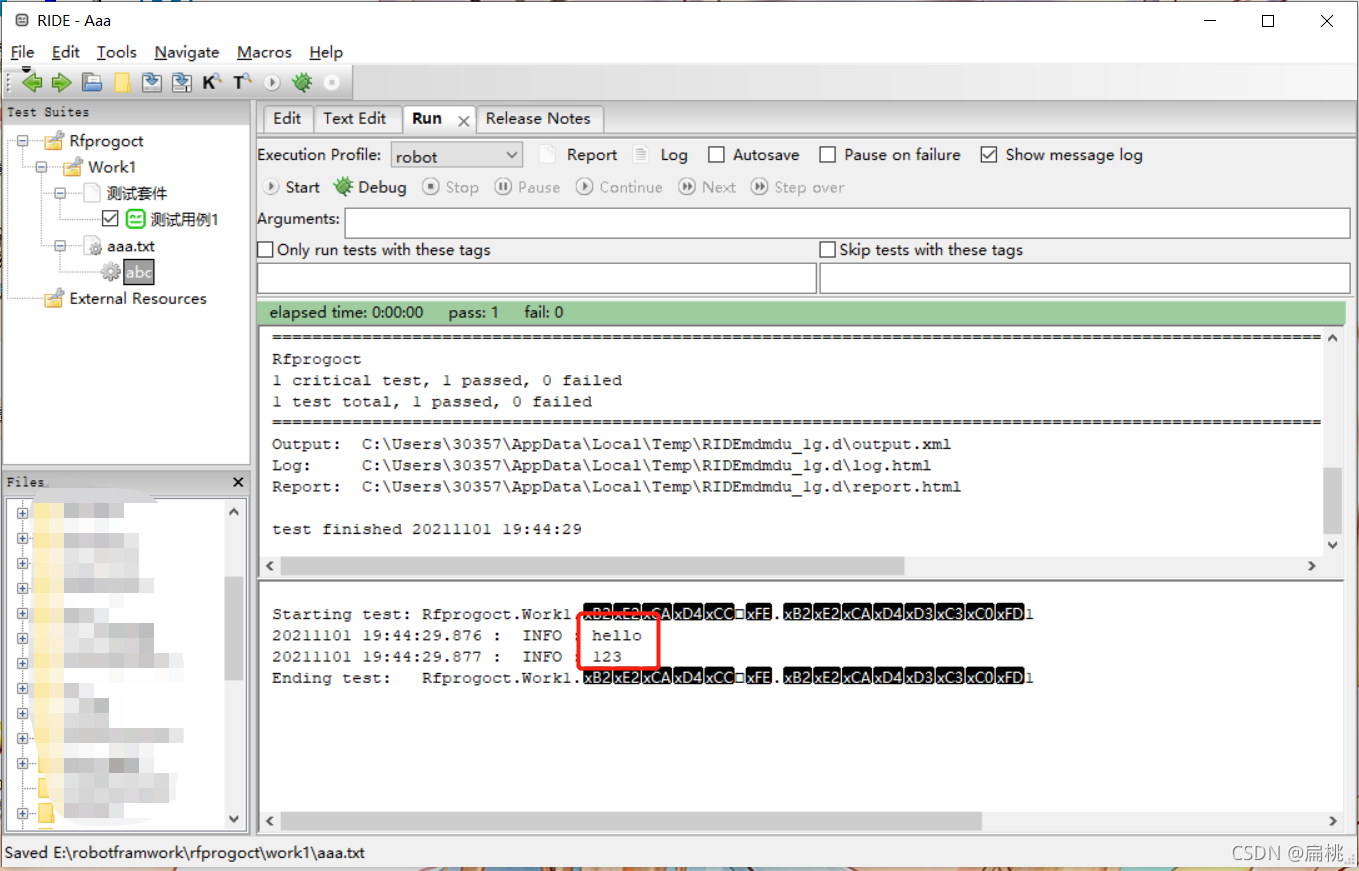Viewport: 1359px width, 871px height.
Task: Uncheck Show message log
Action: pos(989,155)
